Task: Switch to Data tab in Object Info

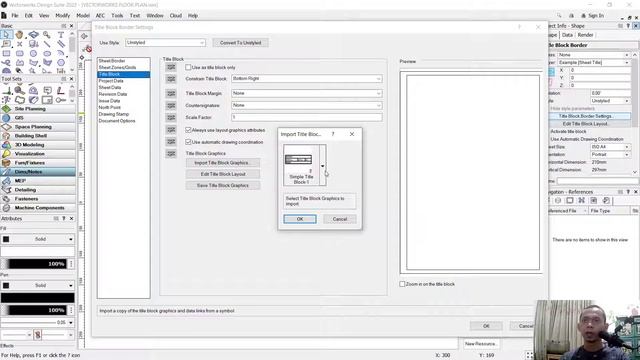Action: pyautogui.click(x=567, y=35)
